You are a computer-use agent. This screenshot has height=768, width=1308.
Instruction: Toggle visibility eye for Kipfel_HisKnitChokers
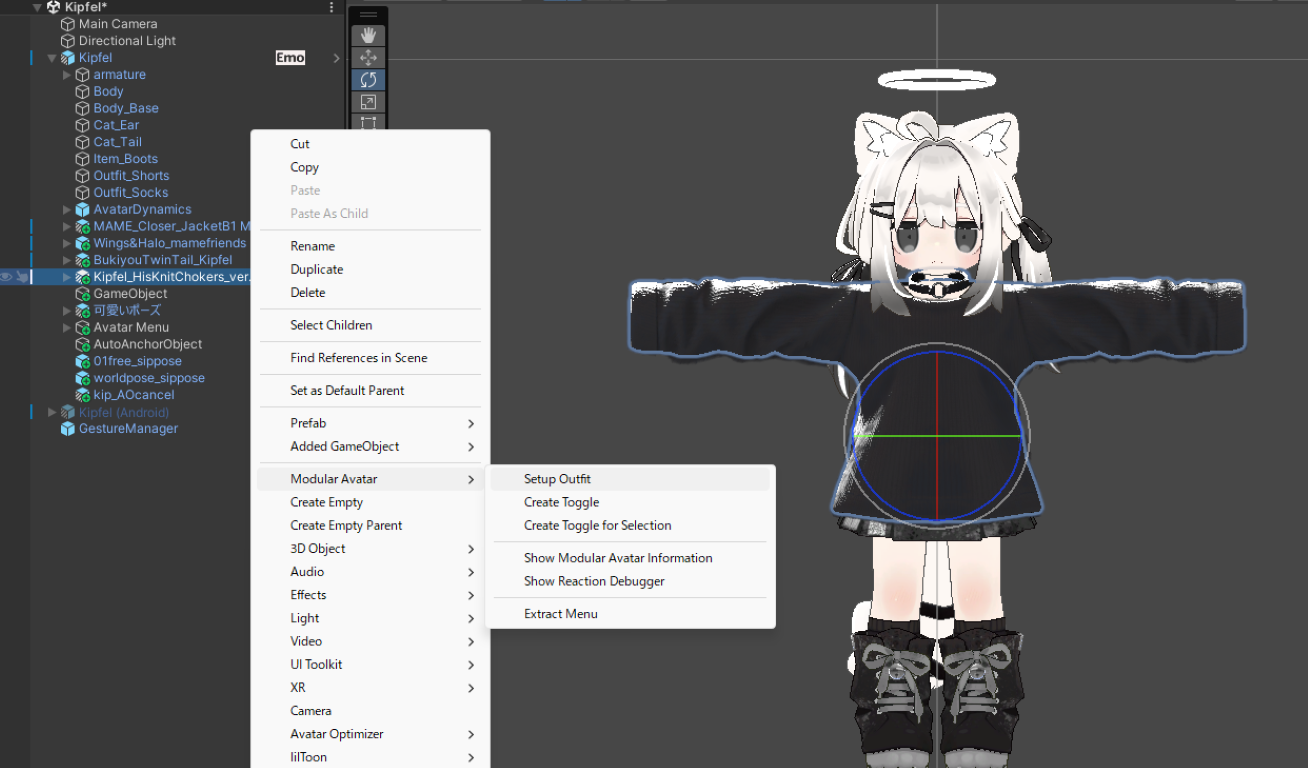(7, 277)
